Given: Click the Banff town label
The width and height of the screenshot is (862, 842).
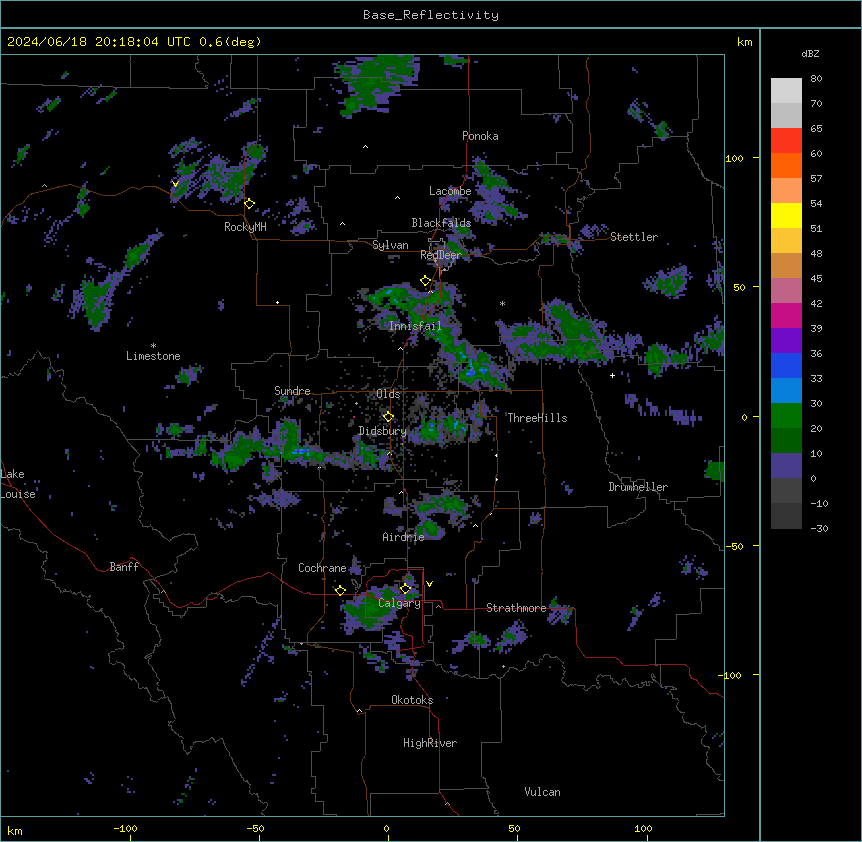Looking at the screenshot, I should point(124,567).
